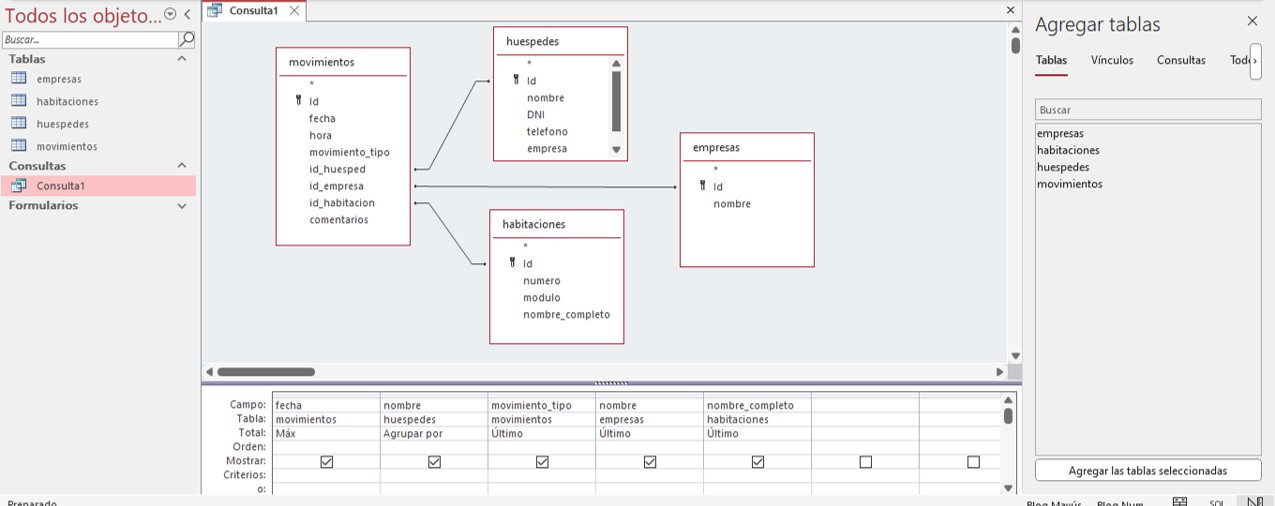
Task: Select DNI field in huespedes table
Action: pyautogui.click(x=535, y=115)
